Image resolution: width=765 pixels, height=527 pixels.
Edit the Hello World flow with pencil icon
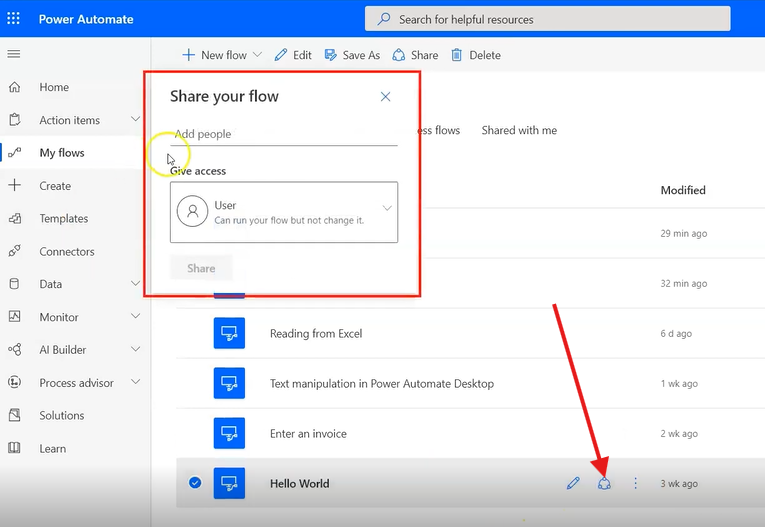[573, 483]
